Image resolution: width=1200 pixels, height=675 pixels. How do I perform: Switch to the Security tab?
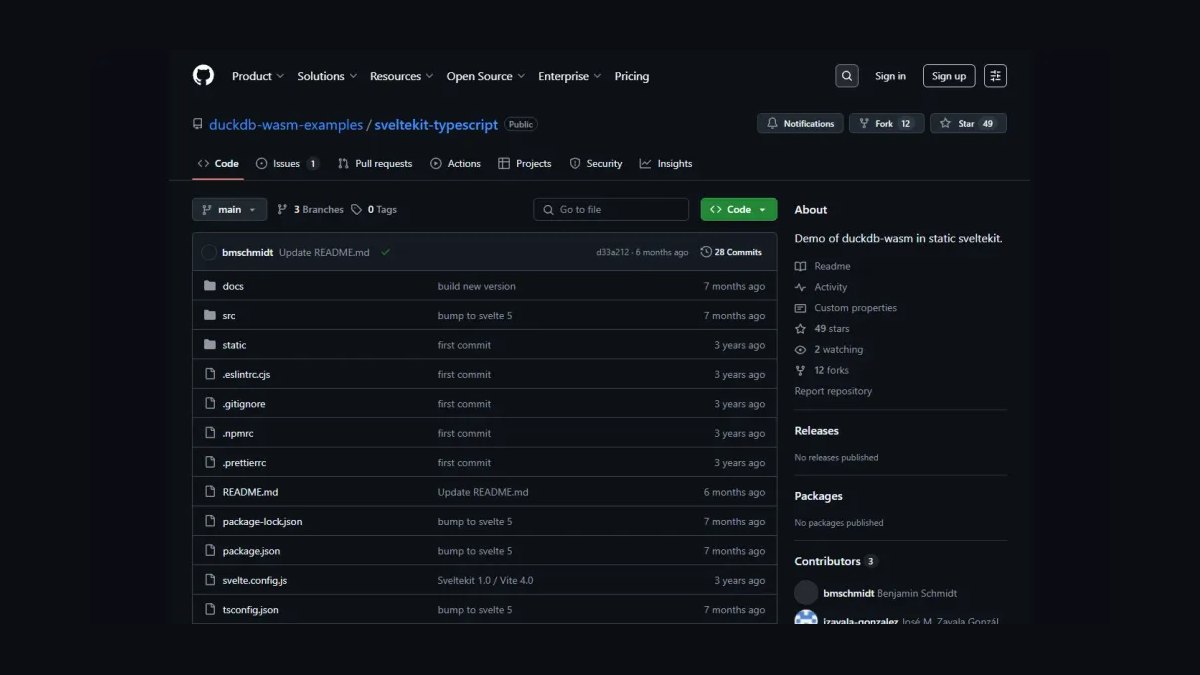coord(596,164)
